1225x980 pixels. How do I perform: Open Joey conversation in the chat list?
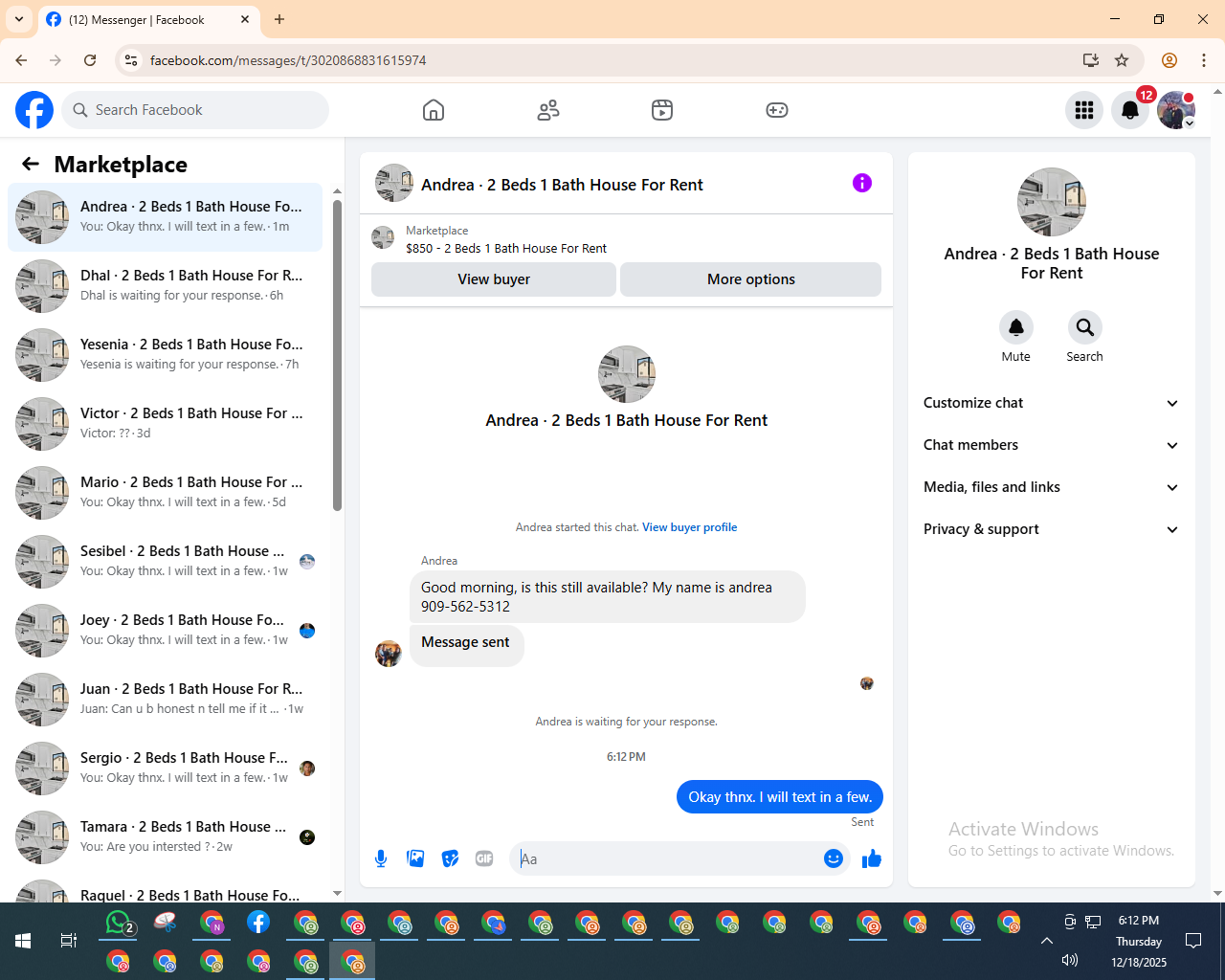[165, 631]
